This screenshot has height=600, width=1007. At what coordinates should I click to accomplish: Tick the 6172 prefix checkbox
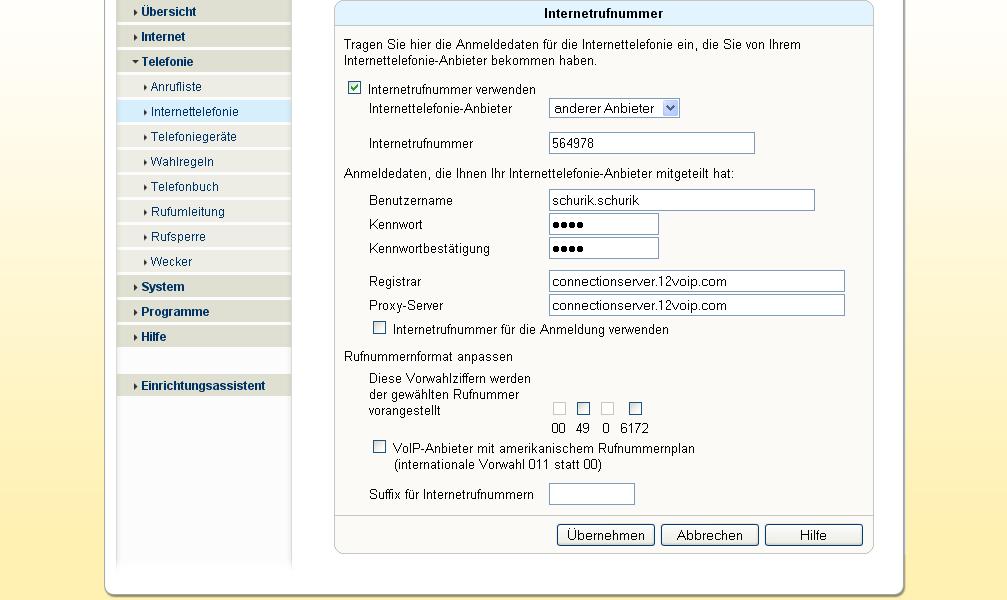point(635,409)
